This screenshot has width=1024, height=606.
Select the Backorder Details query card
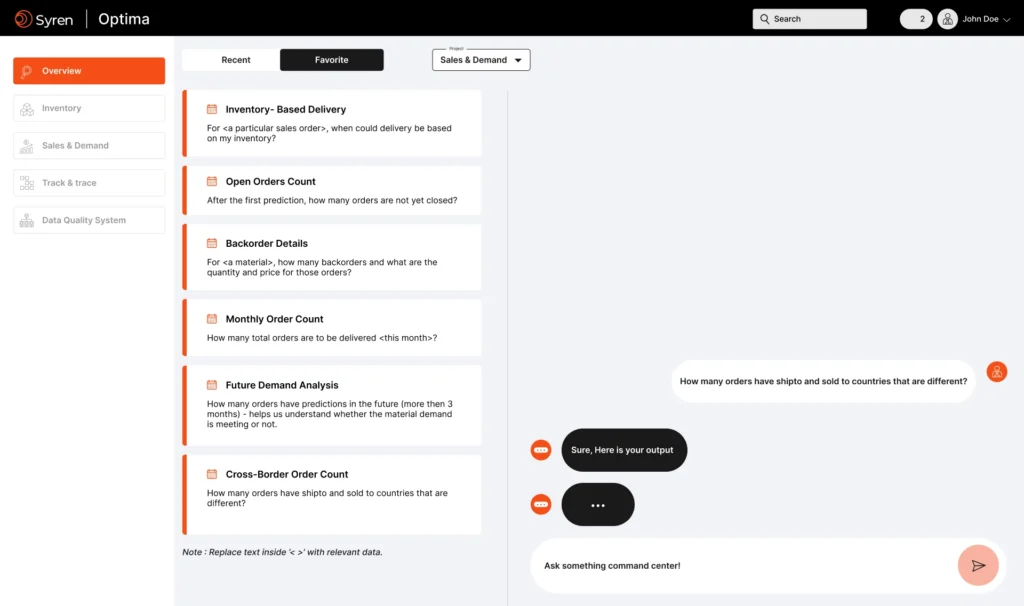pyautogui.click(x=333, y=258)
